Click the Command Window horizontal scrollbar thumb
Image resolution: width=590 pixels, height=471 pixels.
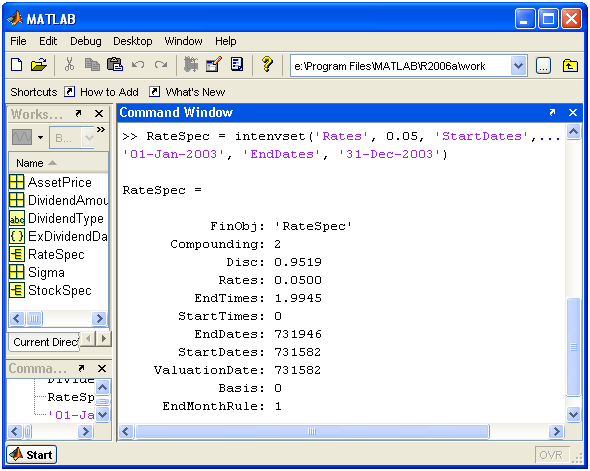tap(312, 431)
